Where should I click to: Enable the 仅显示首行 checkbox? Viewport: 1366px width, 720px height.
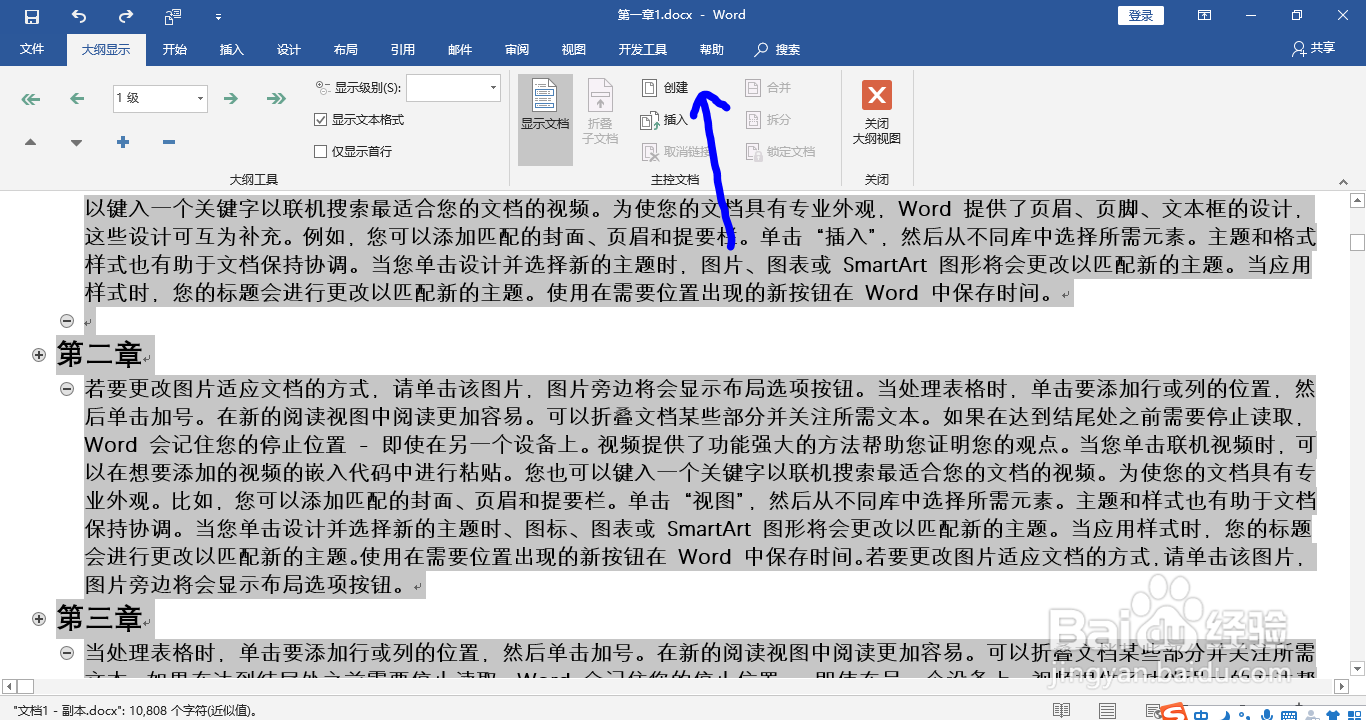click(321, 152)
